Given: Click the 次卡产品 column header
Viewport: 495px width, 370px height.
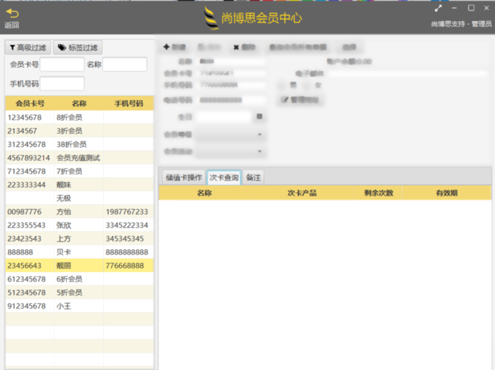Looking at the screenshot, I should tap(302, 193).
